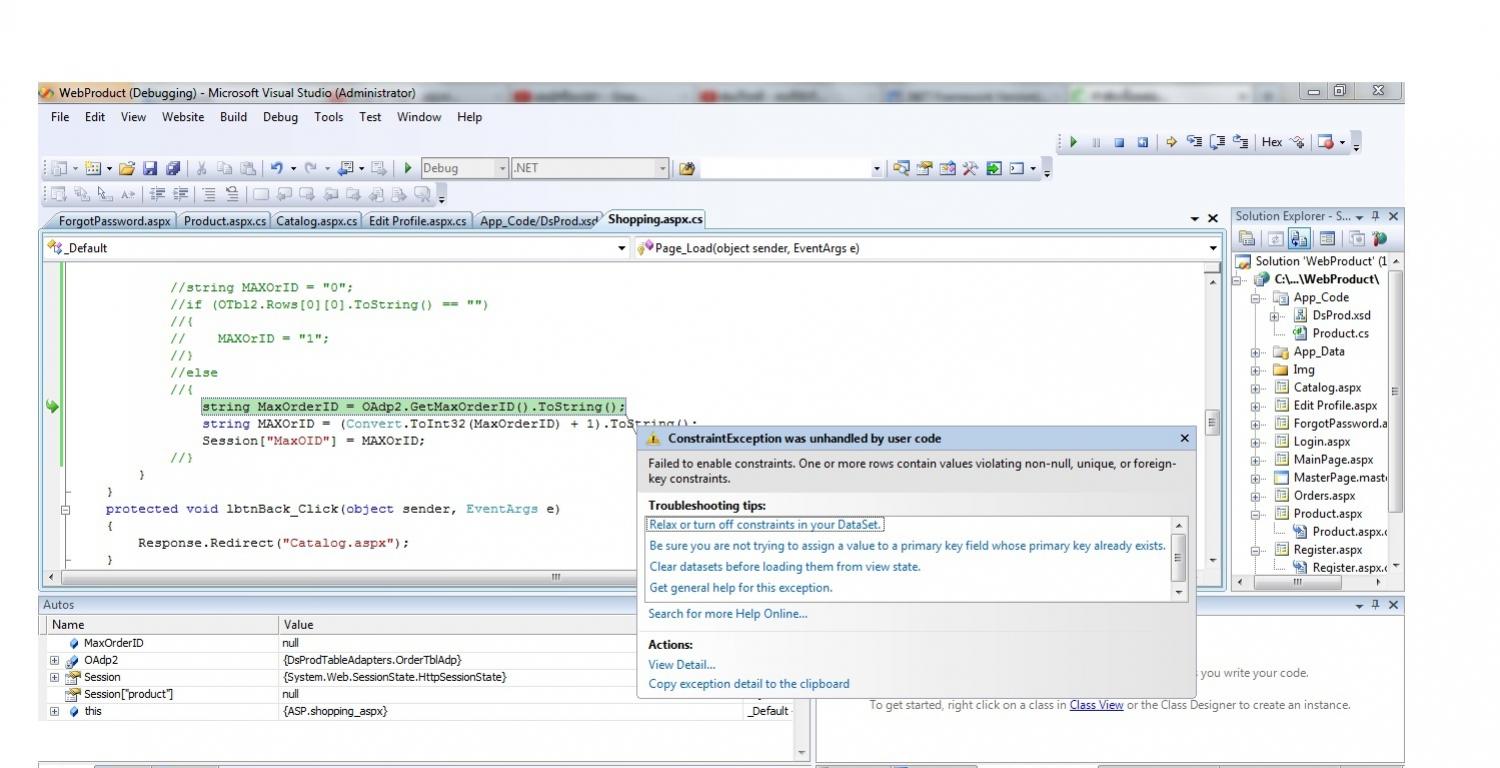Click the Save All icon

pos(173,168)
